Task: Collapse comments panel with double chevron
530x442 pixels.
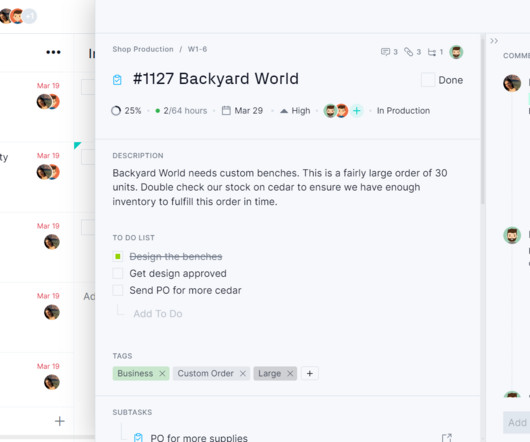Action: [494, 41]
